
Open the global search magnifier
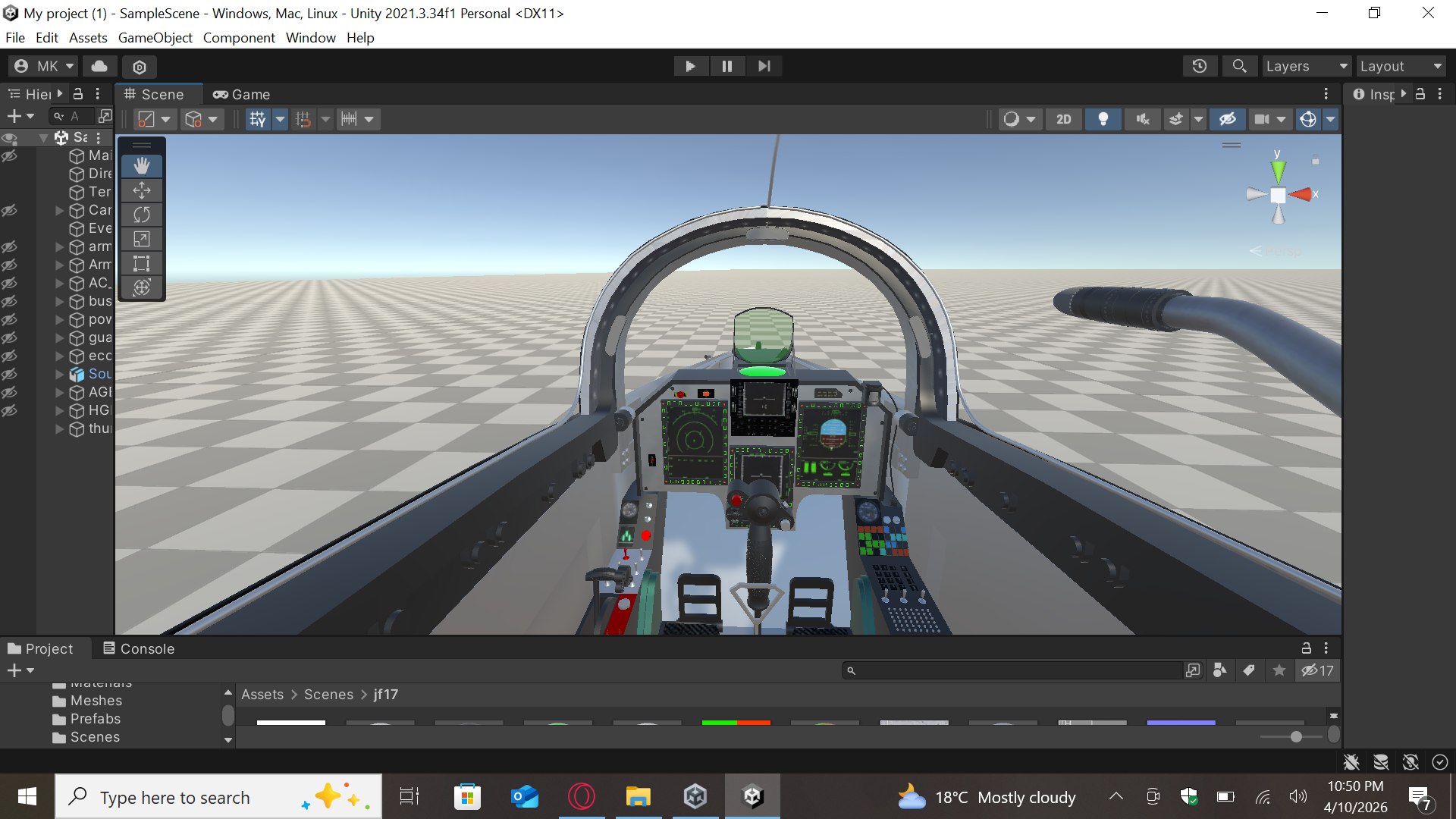tap(1239, 66)
